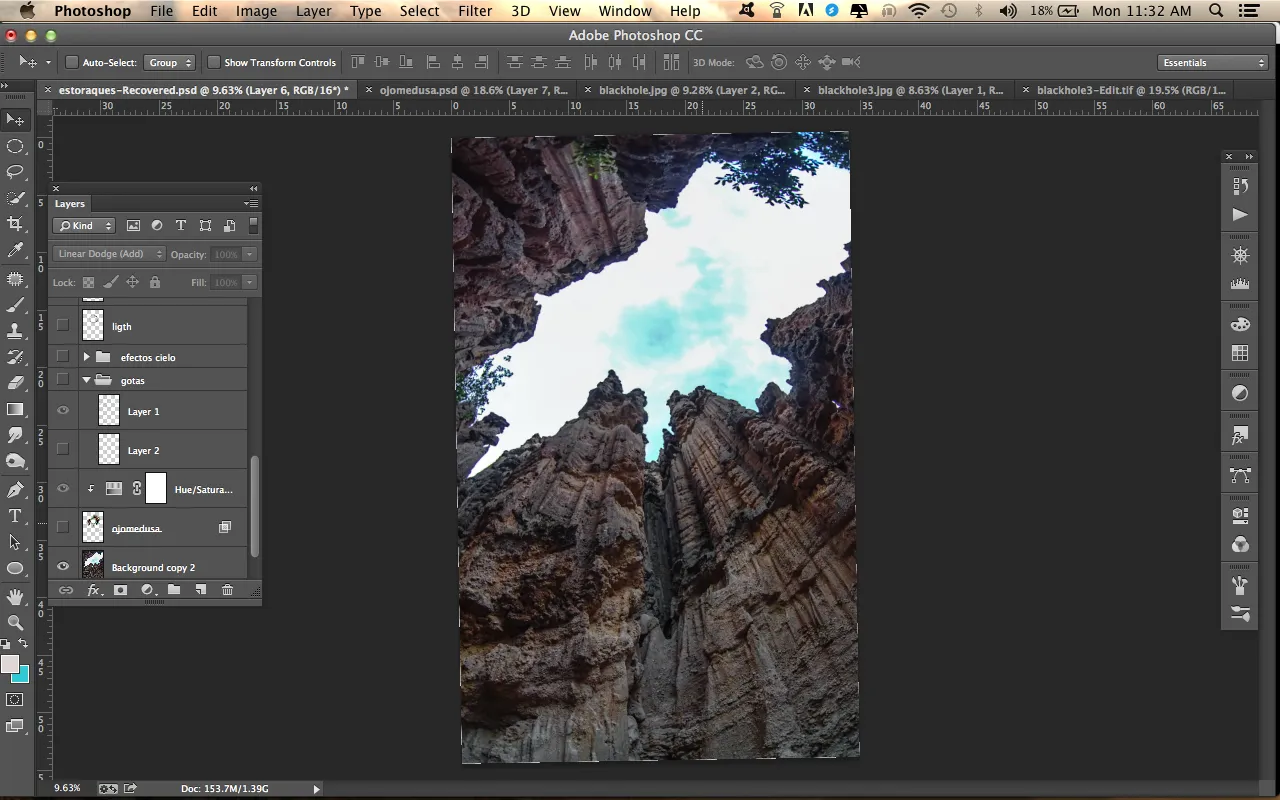Hide the Hue/Saturation adjustment layer
The height and width of the screenshot is (800, 1280).
(63, 489)
